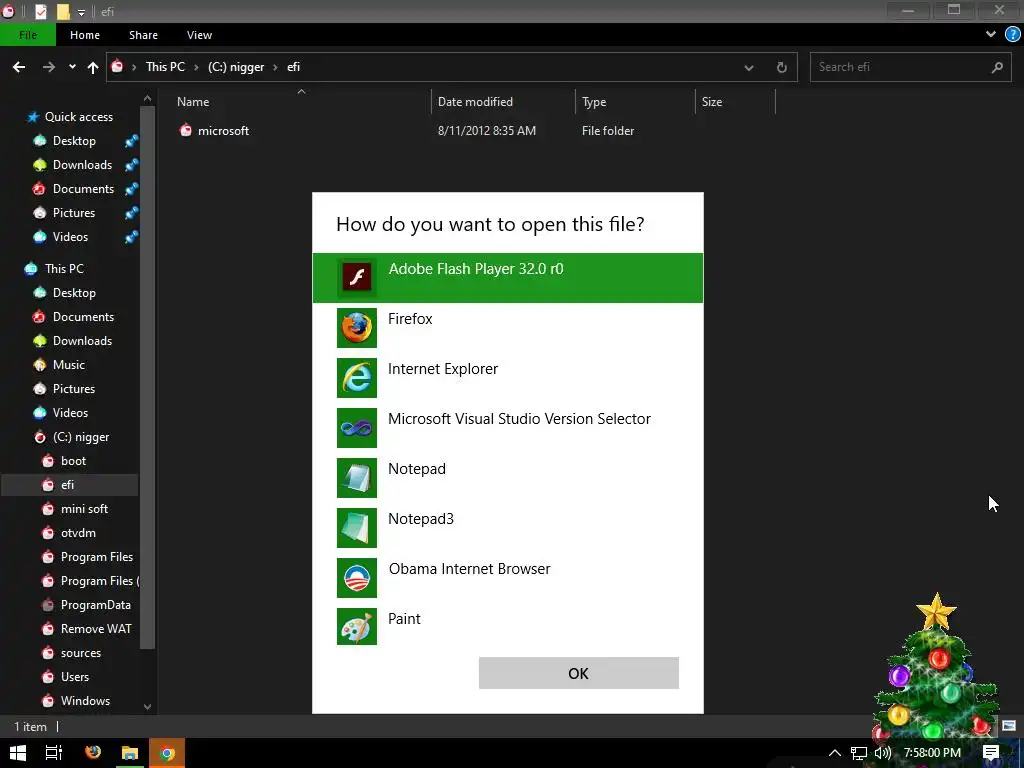Switch to Chrome on the taskbar

167,753
